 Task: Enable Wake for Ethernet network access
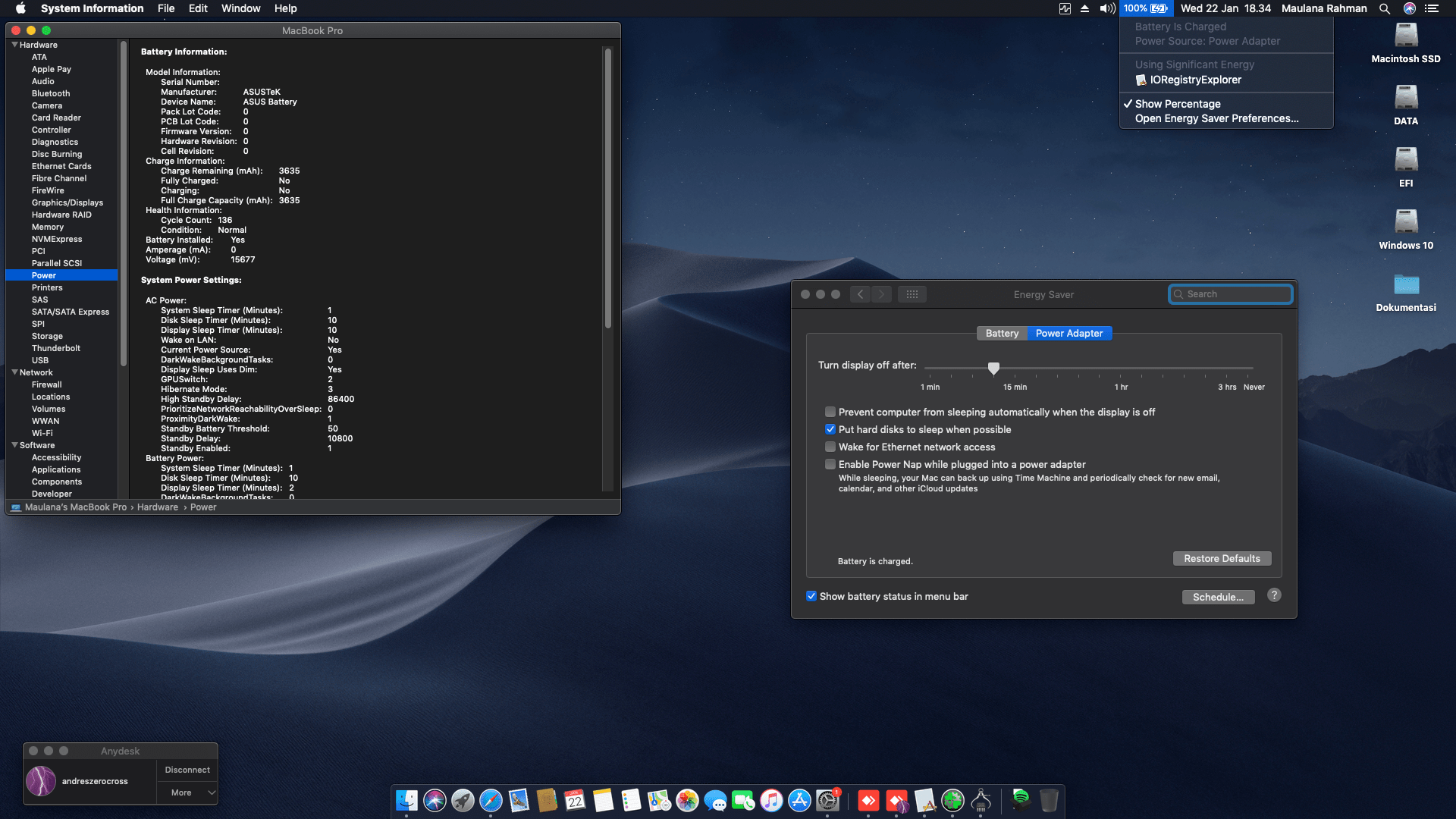pos(830,447)
